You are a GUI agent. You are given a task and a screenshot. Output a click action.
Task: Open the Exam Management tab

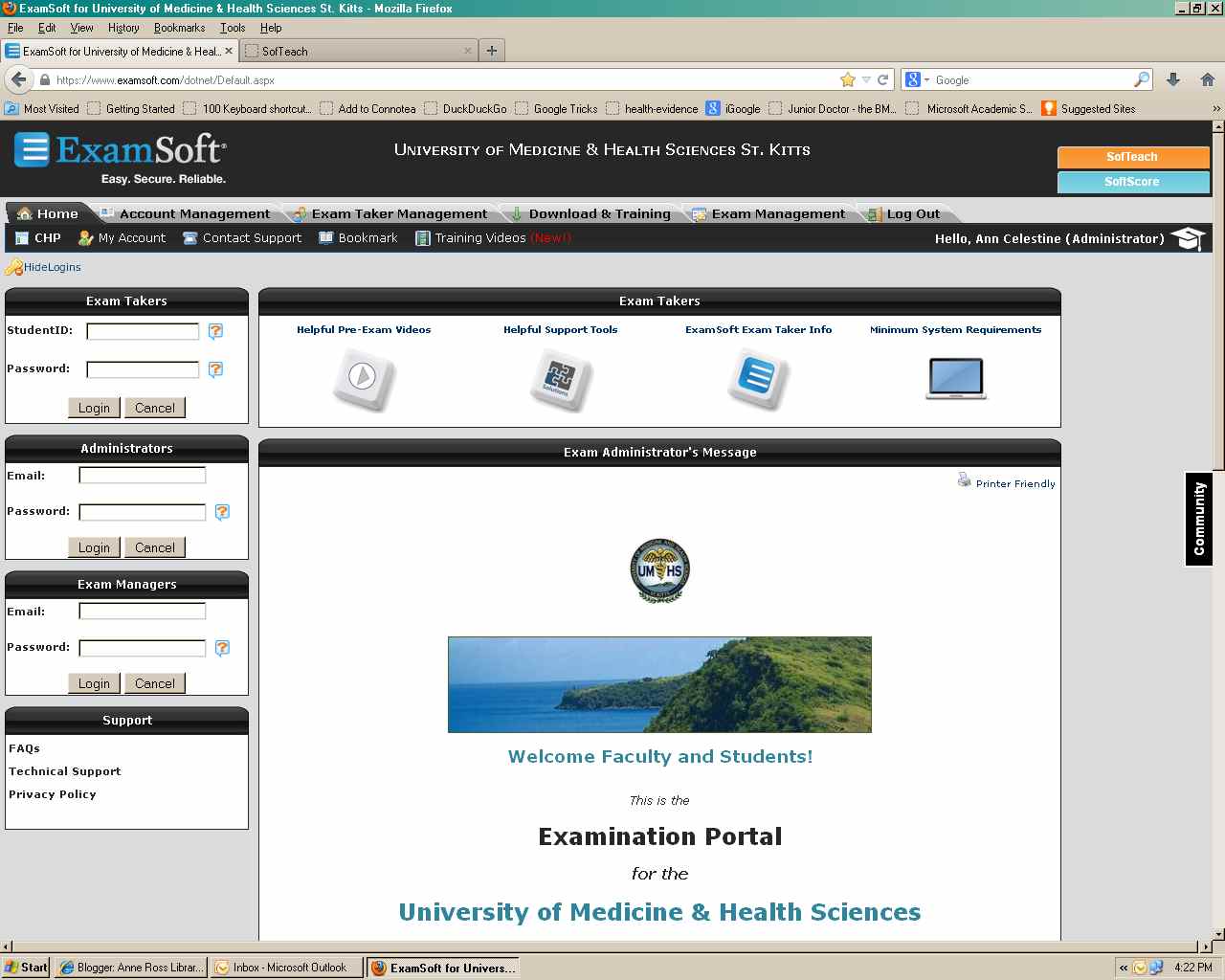click(769, 213)
